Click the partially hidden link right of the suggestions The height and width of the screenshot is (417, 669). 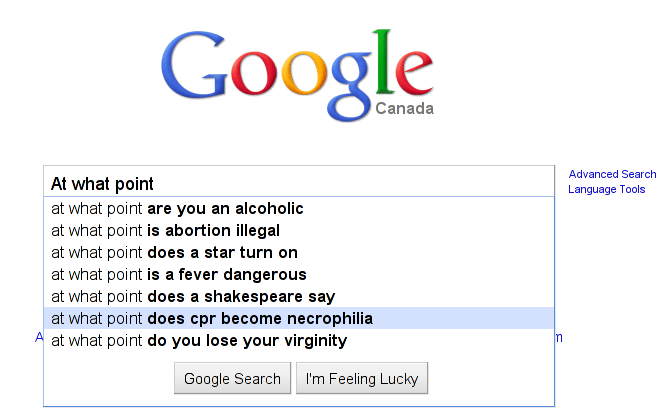click(x=559, y=338)
